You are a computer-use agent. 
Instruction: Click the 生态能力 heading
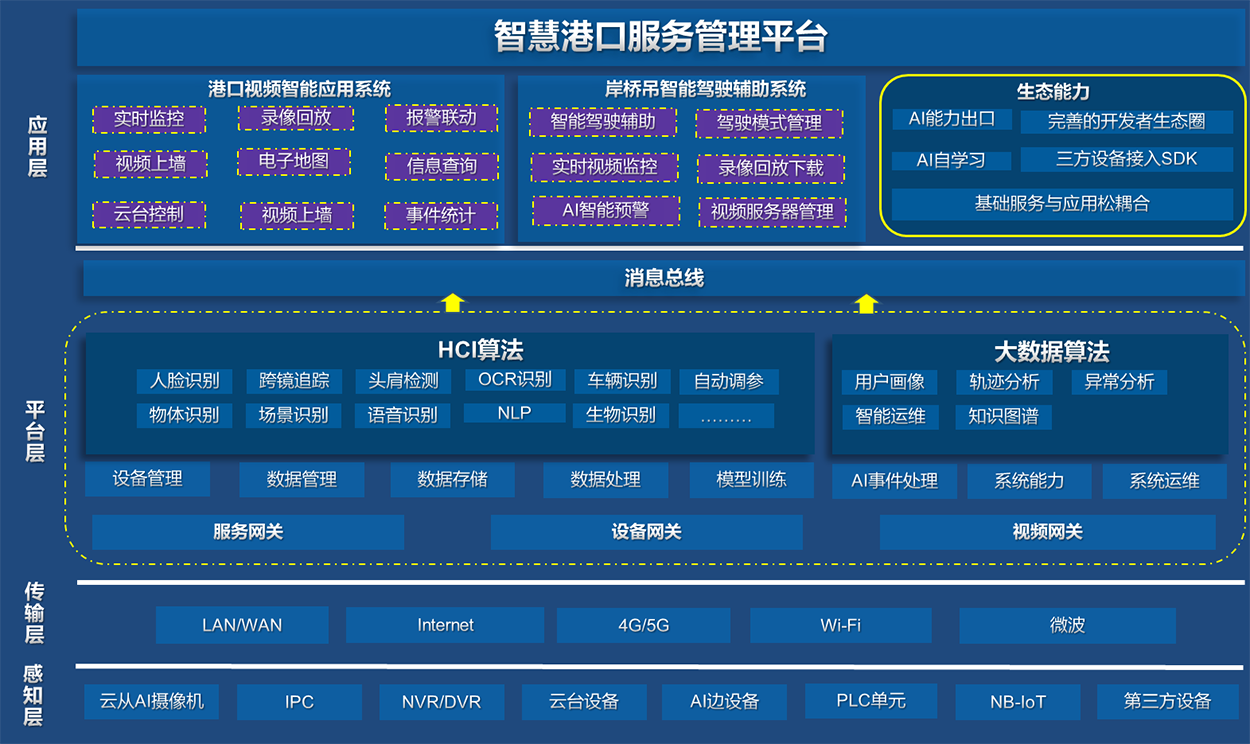pos(1053,92)
